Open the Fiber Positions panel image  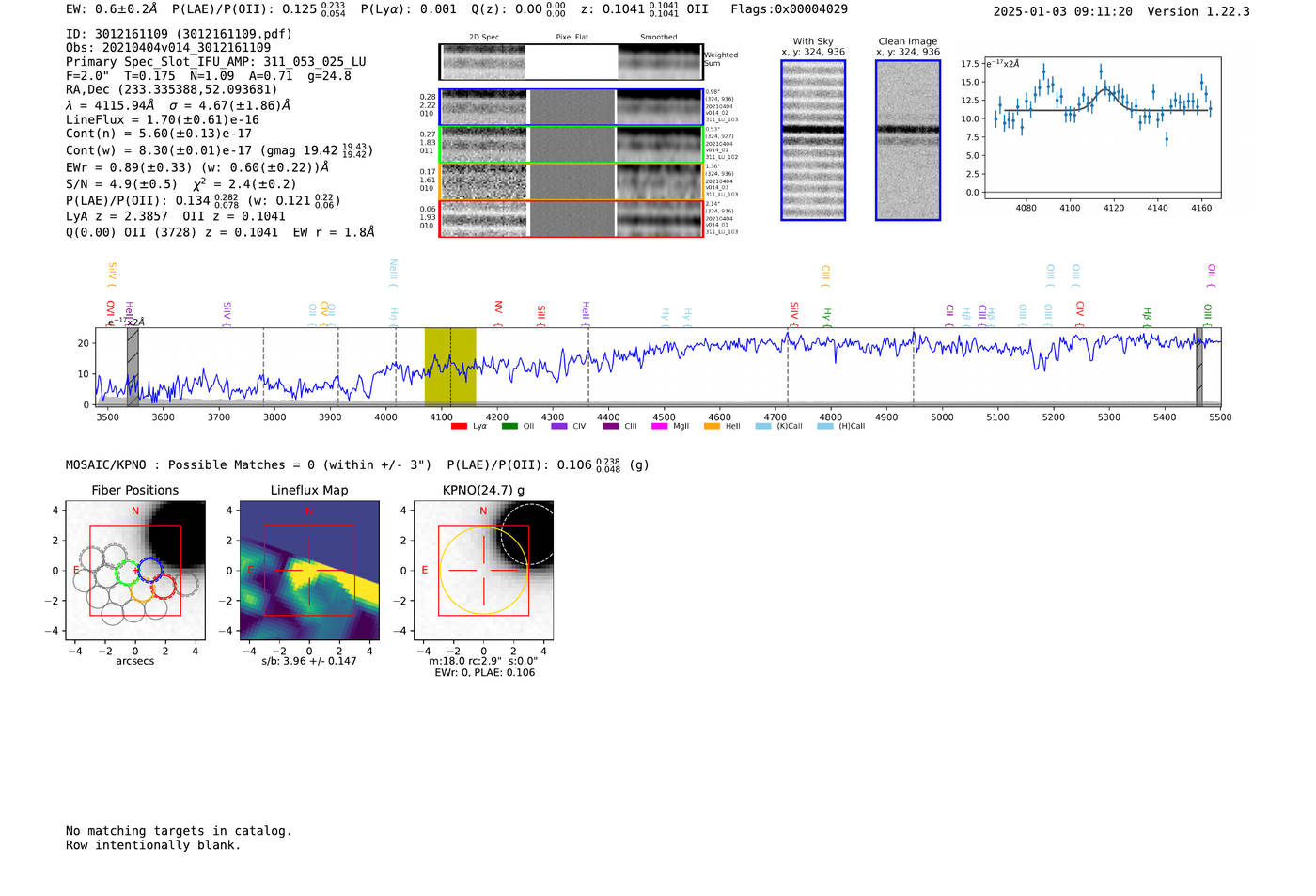135,570
